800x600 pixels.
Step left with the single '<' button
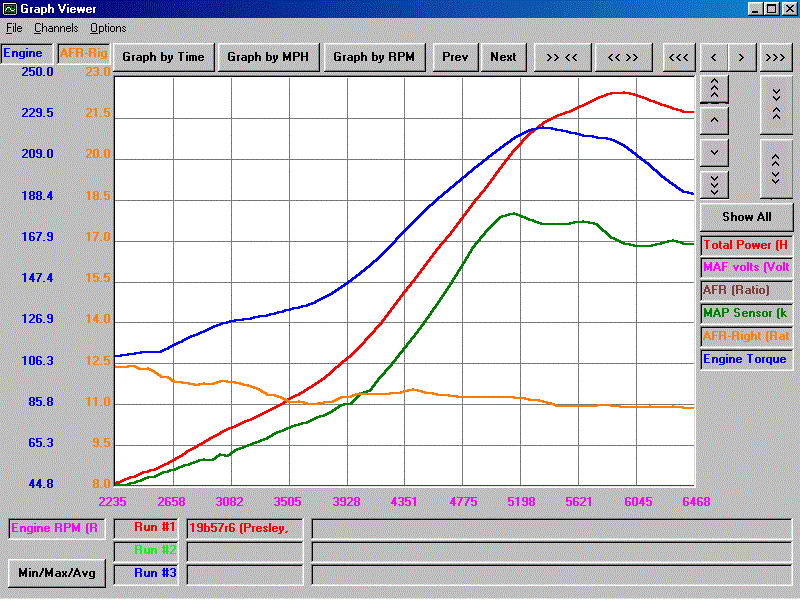pyautogui.click(x=714, y=57)
